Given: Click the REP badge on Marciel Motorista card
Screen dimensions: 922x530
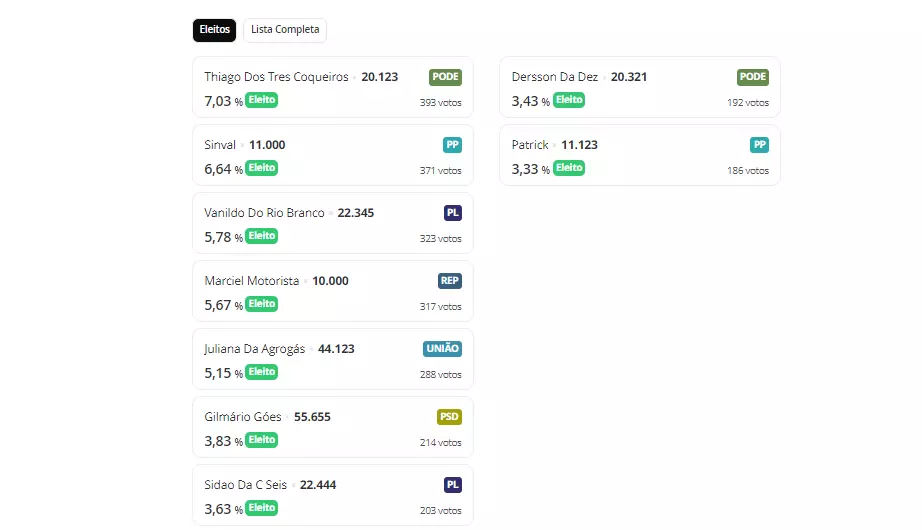Looking at the screenshot, I should coord(449,281).
